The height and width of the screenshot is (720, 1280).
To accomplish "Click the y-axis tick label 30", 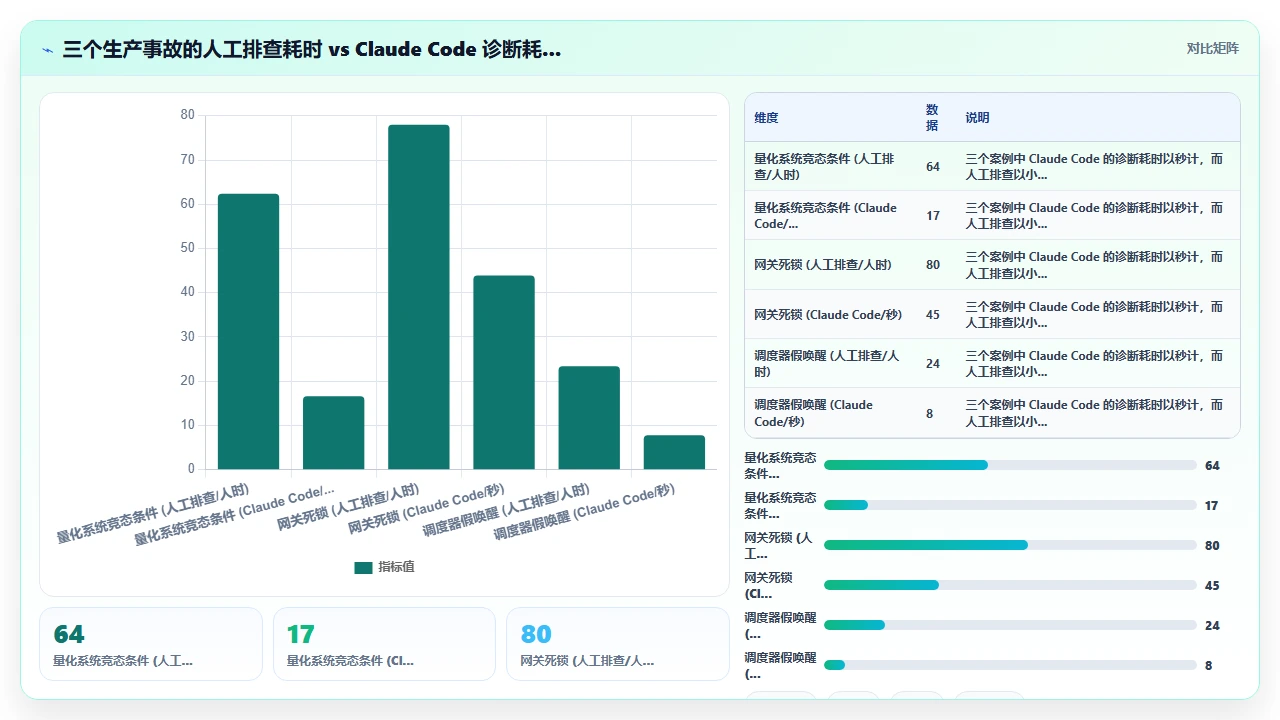I will [187, 336].
